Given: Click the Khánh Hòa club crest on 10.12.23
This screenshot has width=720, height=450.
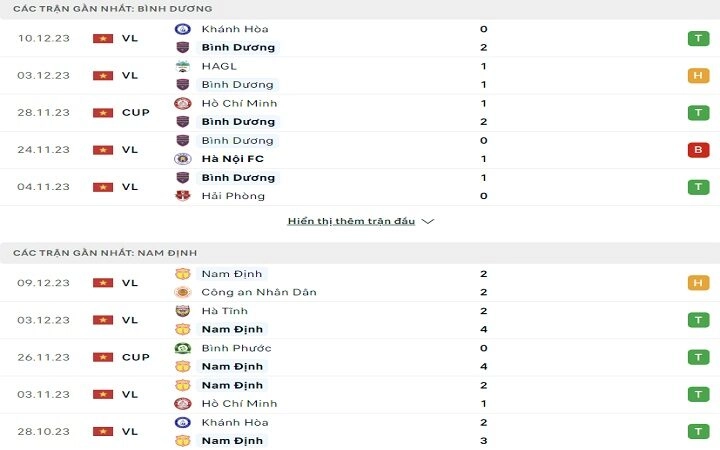Looking at the screenshot, I should point(183,29).
